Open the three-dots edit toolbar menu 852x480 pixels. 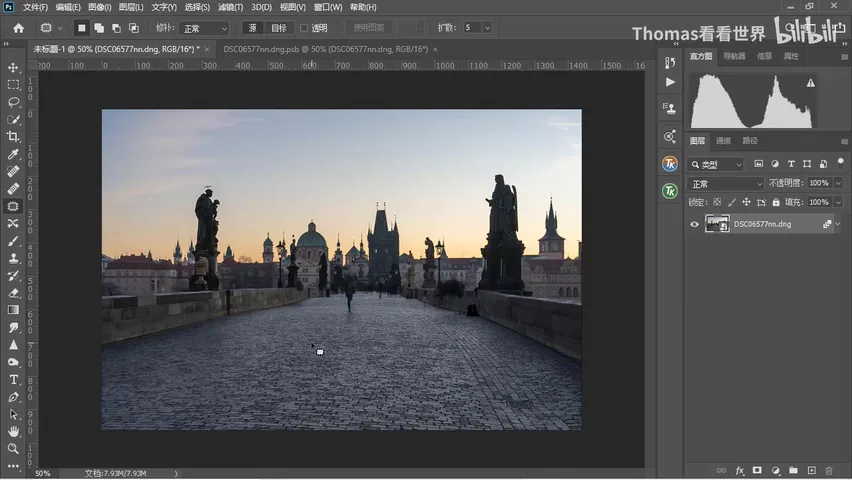coord(13,466)
